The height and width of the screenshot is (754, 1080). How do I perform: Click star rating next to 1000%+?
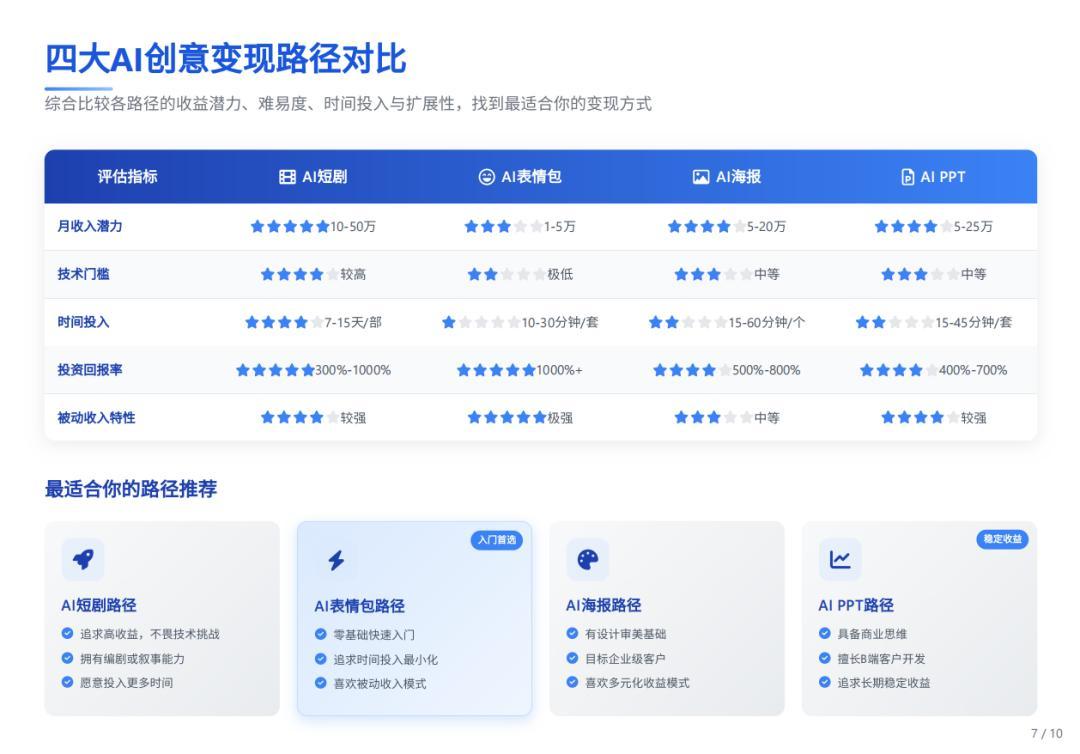[x=496, y=370]
